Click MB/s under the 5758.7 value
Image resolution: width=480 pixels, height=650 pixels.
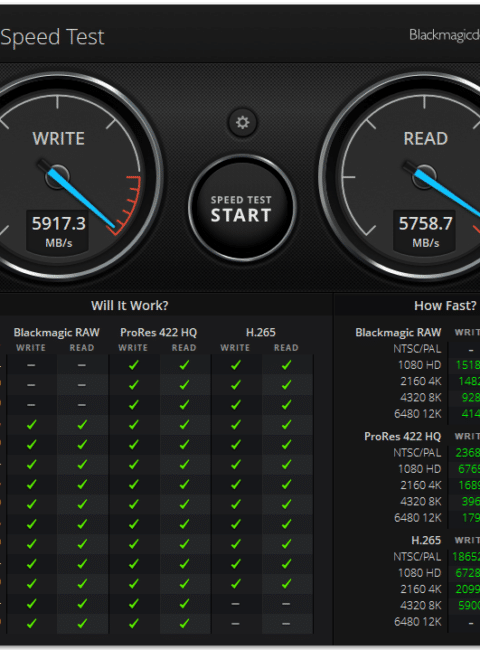(x=426, y=243)
